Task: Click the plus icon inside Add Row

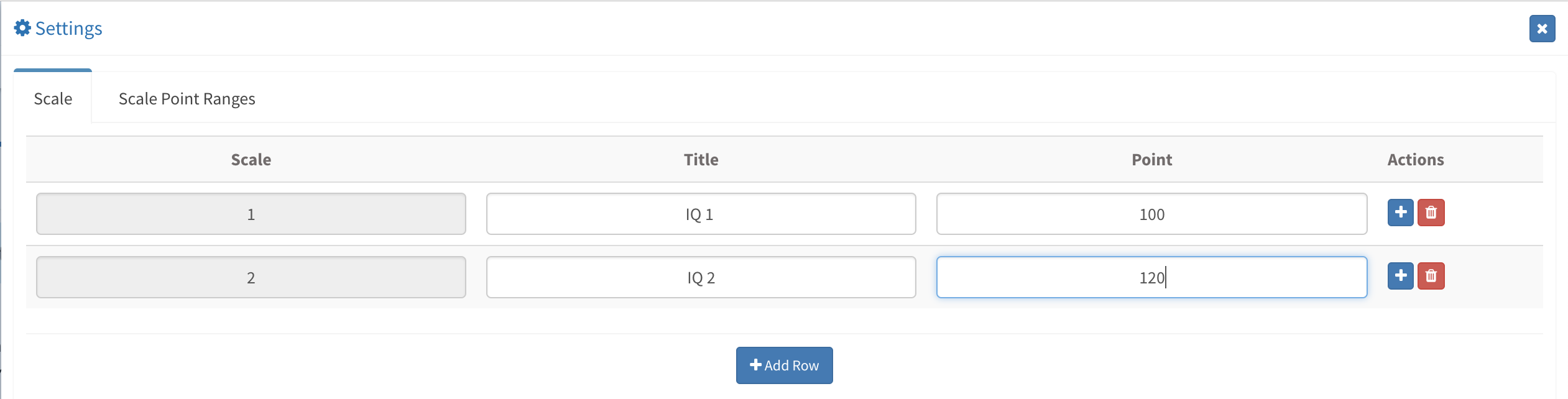Action: click(755, 365)
